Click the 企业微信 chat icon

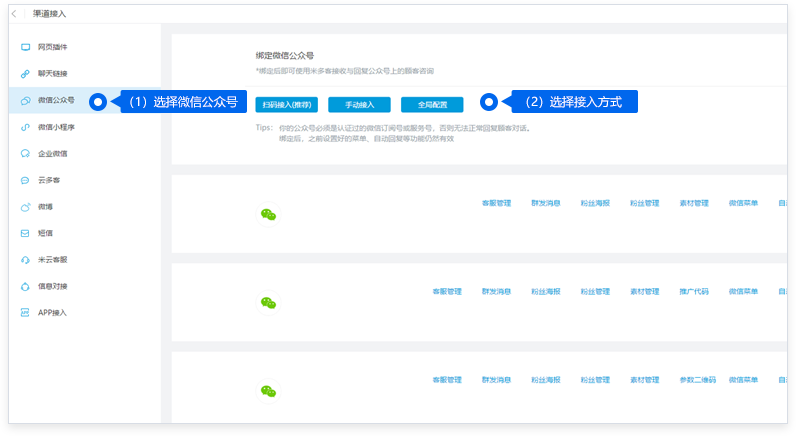coord(25,154)
